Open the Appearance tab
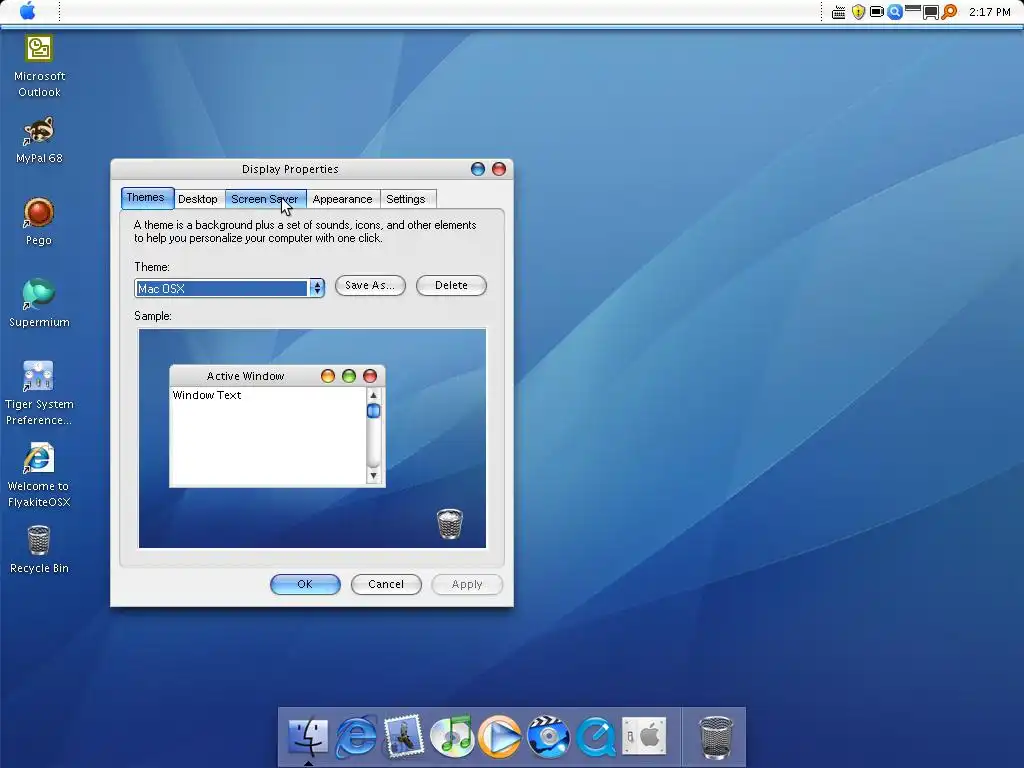This screenshot has width=1024, height=768. pyautogui.click(x=343, y=199)
